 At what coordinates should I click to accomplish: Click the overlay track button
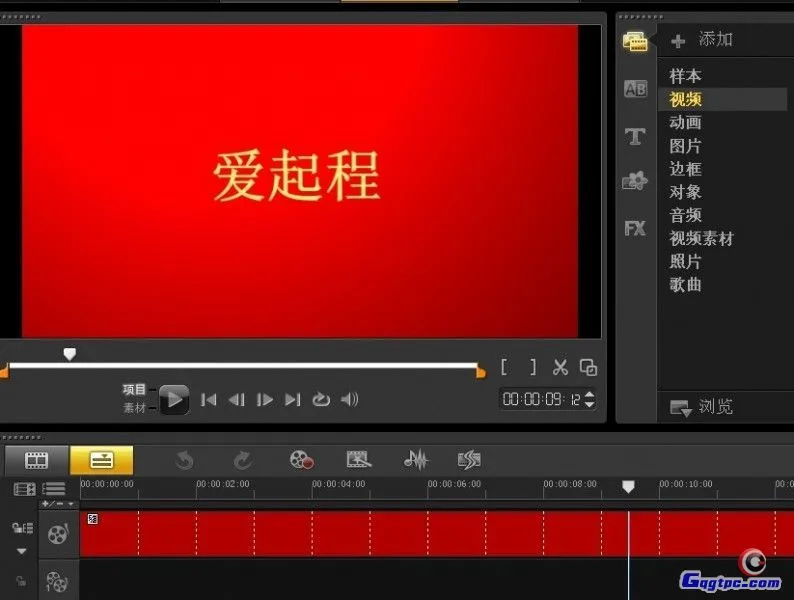[57, 581]
